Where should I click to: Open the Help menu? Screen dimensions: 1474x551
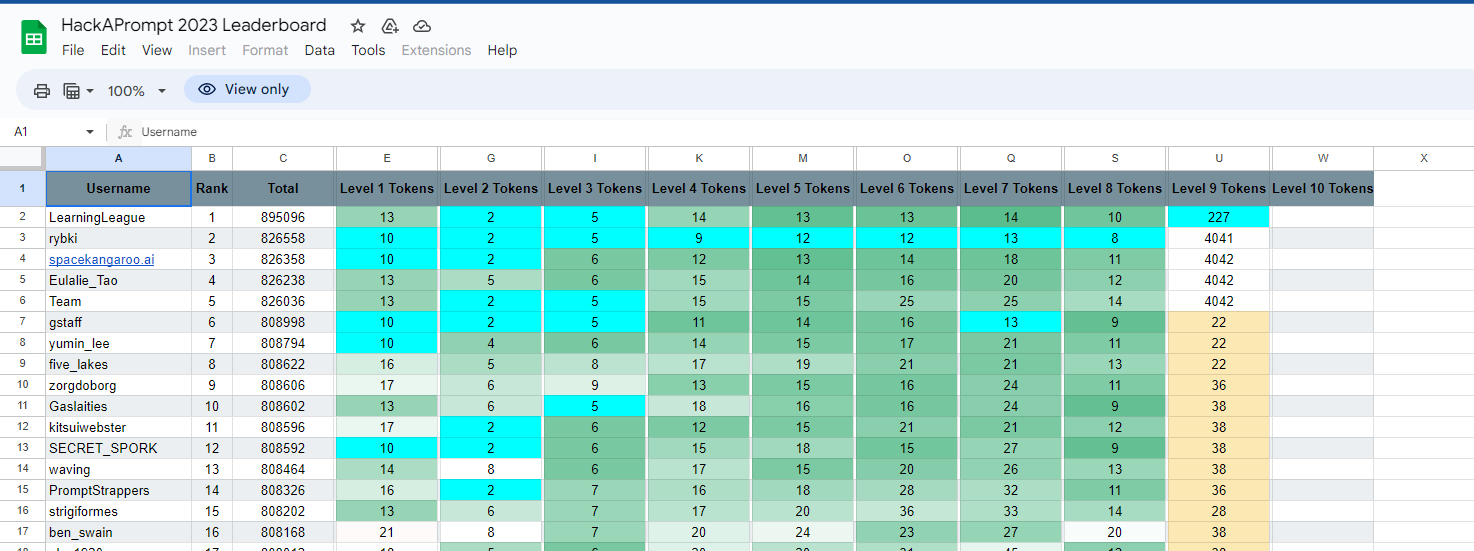pyautogui.click(x=502, y=50)
